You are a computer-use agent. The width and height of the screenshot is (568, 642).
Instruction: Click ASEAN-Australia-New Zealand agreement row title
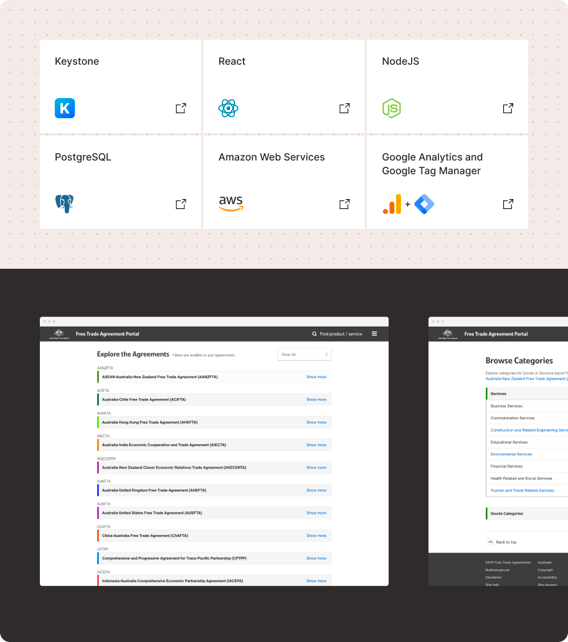coord(160,377)
